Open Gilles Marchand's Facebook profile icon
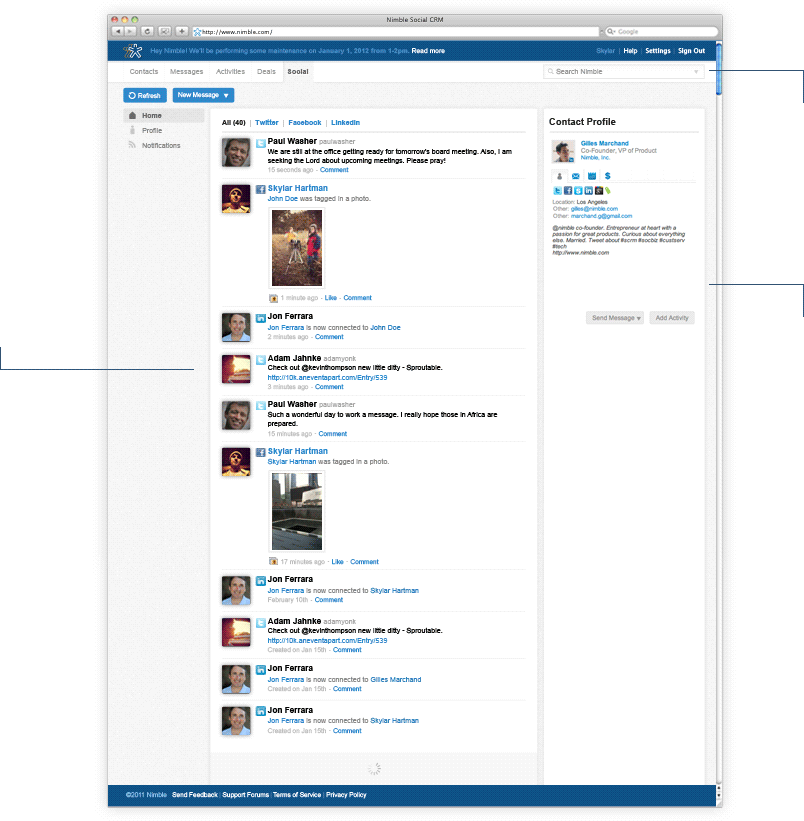804x821 pixels. [x=568, y=191]
